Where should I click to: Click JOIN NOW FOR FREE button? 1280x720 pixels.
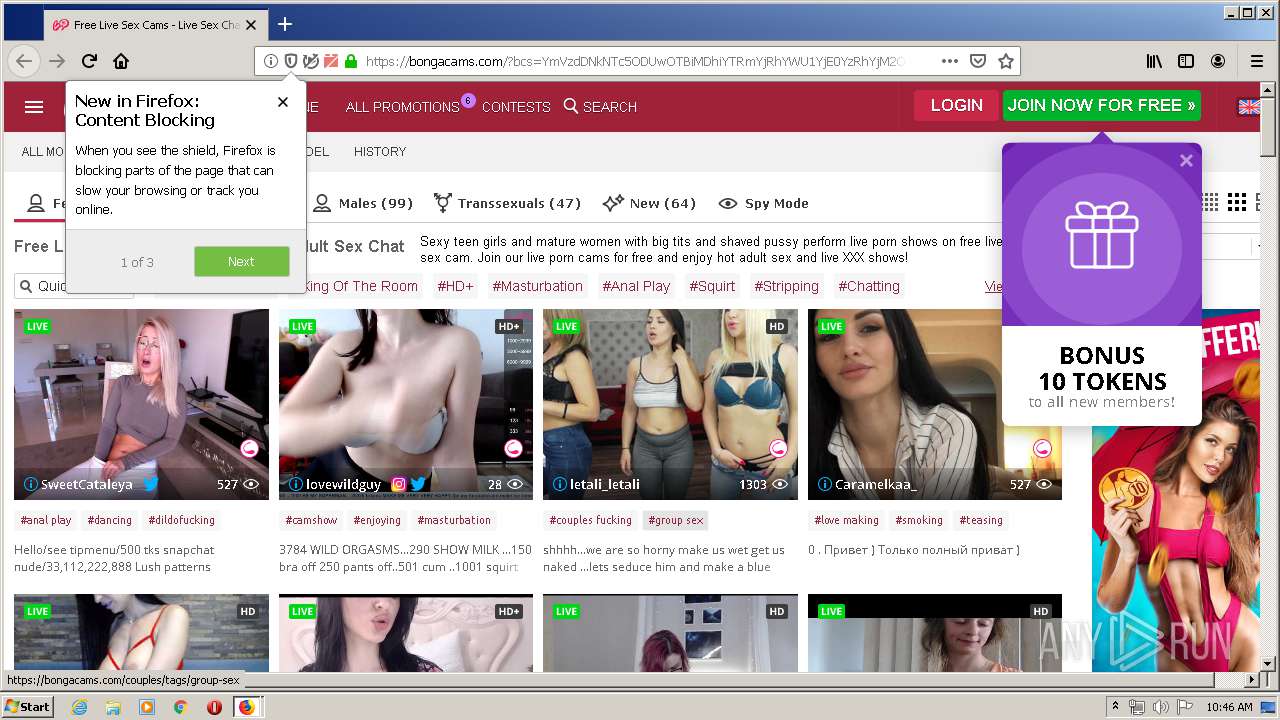point(1102,105)
